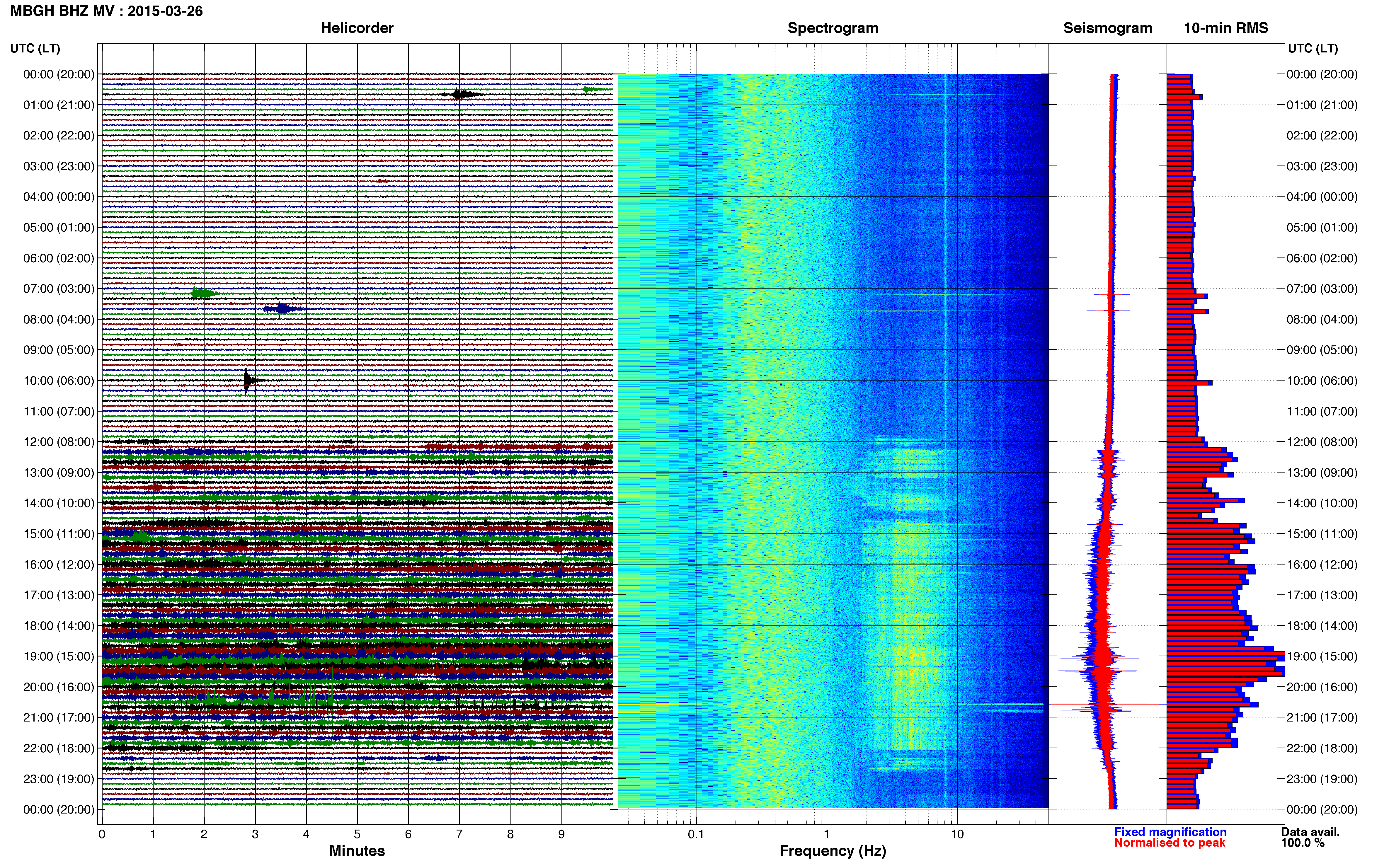
Task: Click 08:00 (04:00) on the RMS panel time axis
Action: coord(1322,319)
